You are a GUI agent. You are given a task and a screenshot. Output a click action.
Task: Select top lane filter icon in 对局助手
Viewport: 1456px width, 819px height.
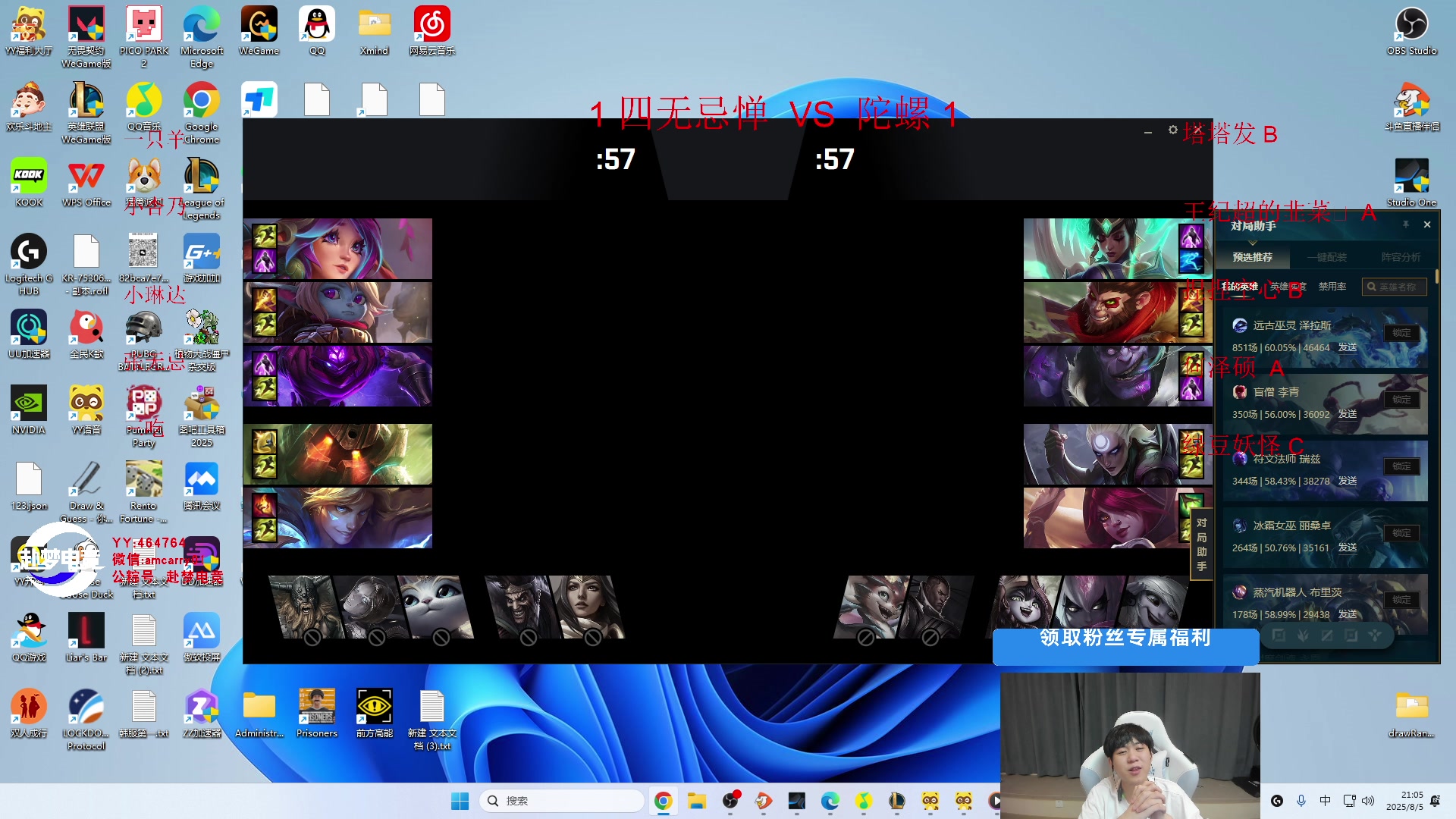point(1279,635)
